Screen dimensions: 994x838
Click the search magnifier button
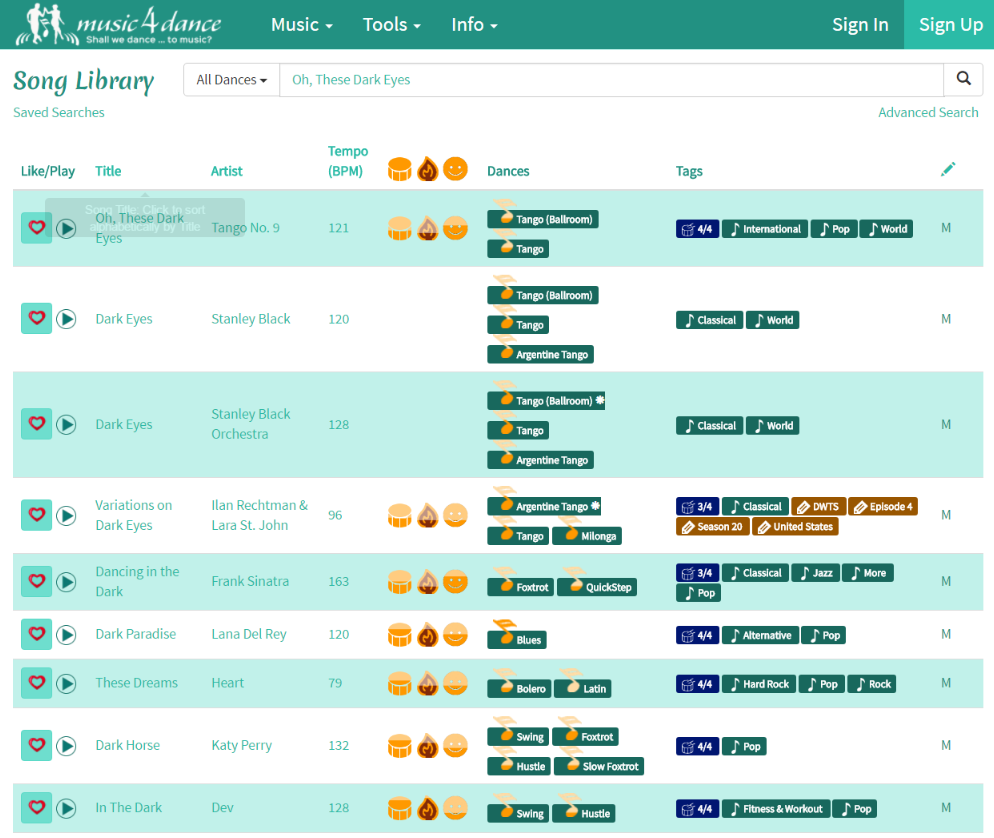point(963,80)
